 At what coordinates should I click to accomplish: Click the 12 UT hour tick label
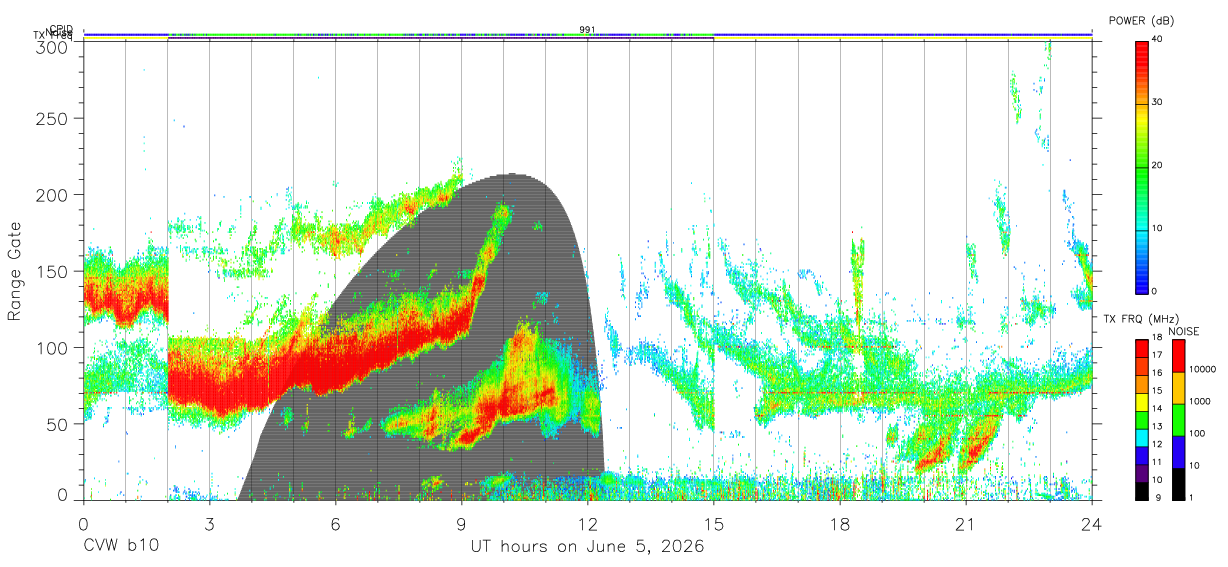(588, 523)
